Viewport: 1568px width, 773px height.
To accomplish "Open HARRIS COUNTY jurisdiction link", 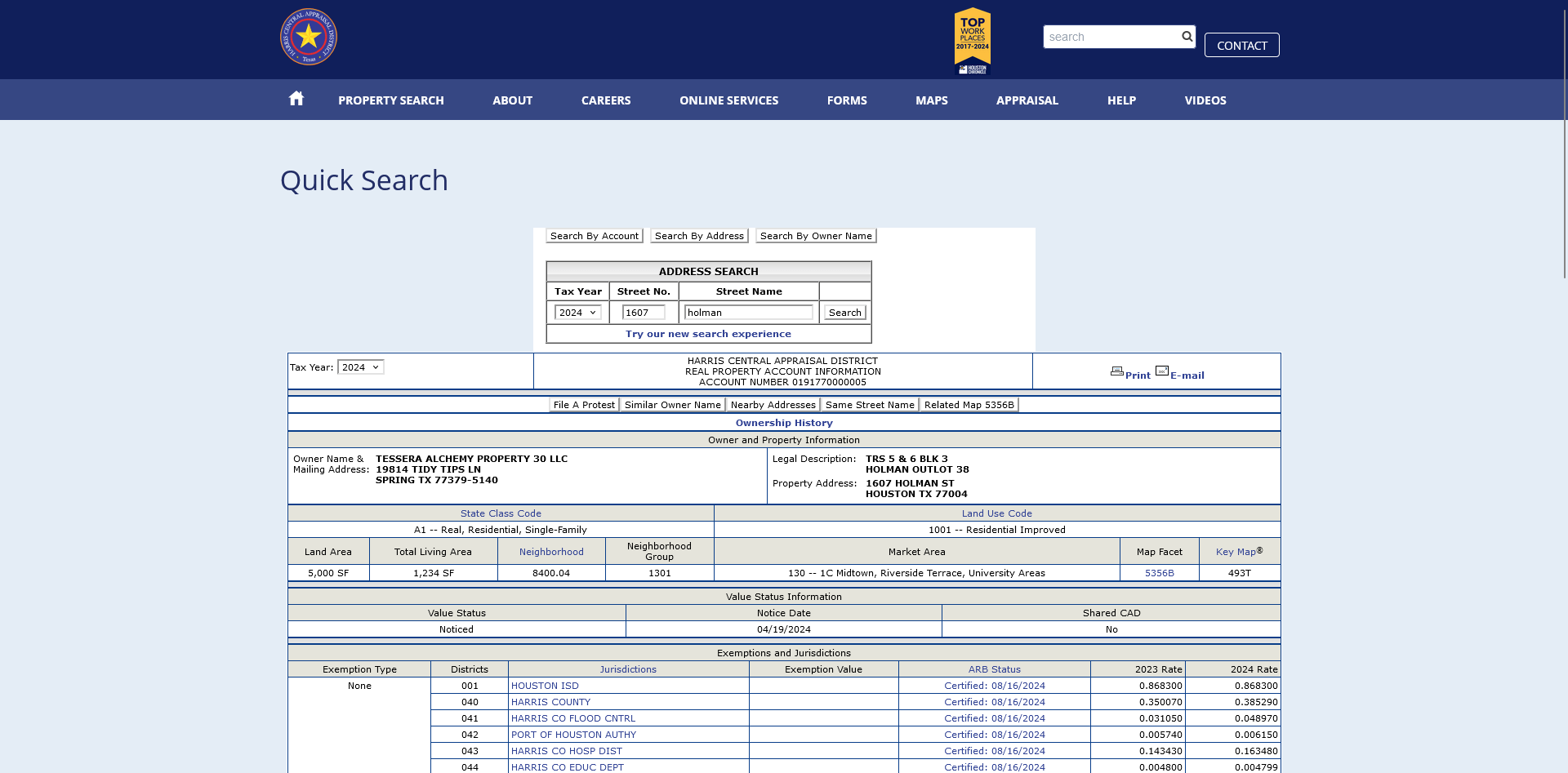I will (x=550, y=702).
